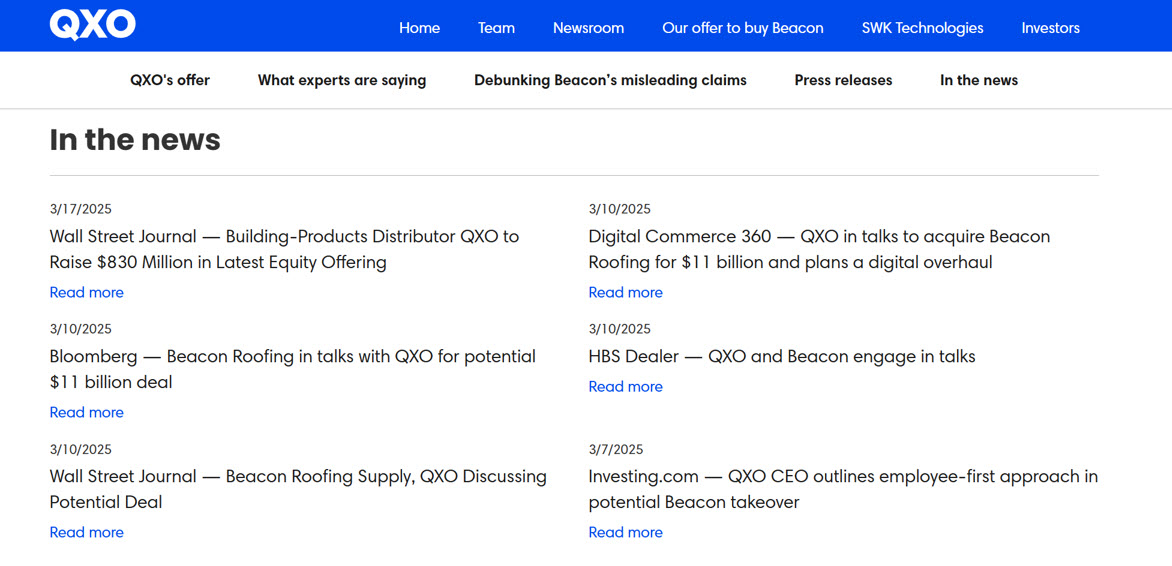Go to Press releases tab
The height and width of the screenshot is (566, 1172).
click(843, 80)
